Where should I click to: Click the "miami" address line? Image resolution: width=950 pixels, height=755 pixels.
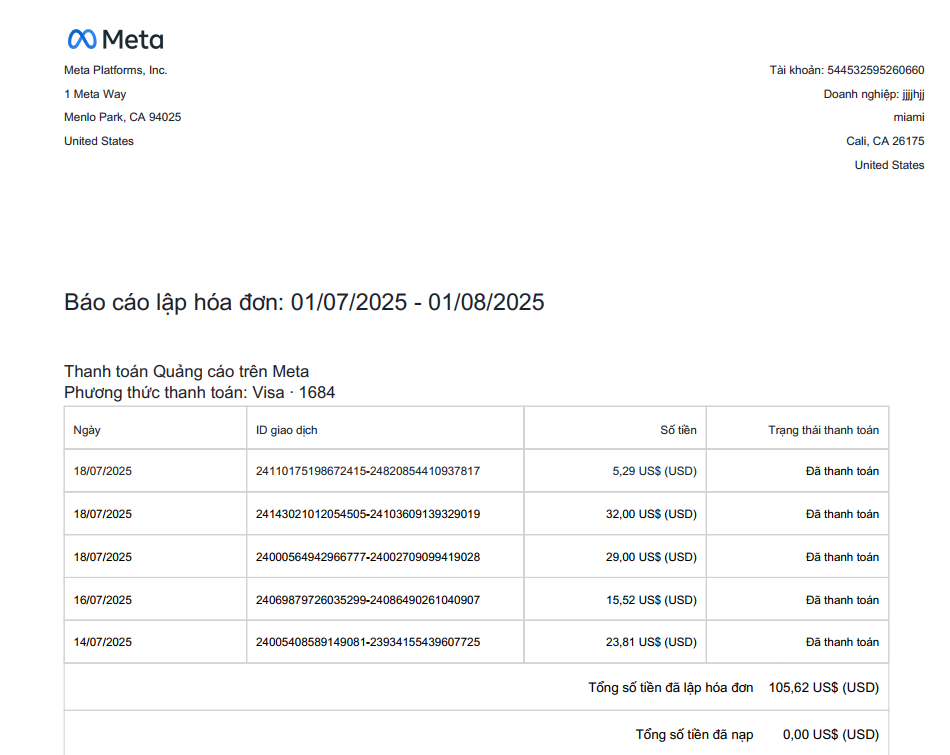click(x=909, y=117)
